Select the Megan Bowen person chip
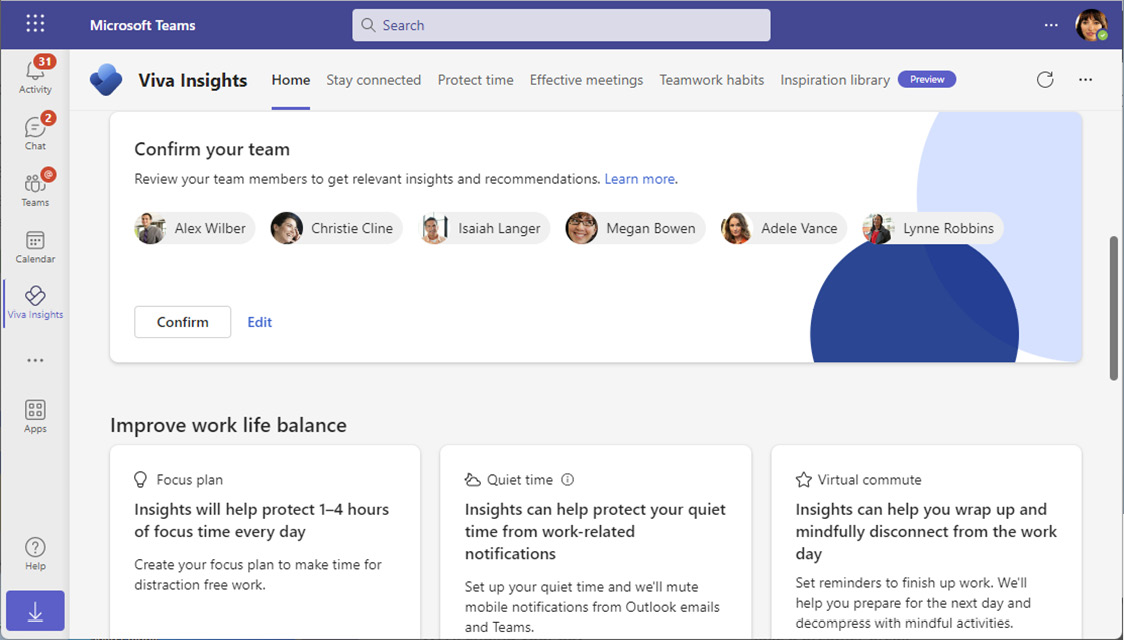This screenshot has height=640, width=1124. tap(635, 229)
